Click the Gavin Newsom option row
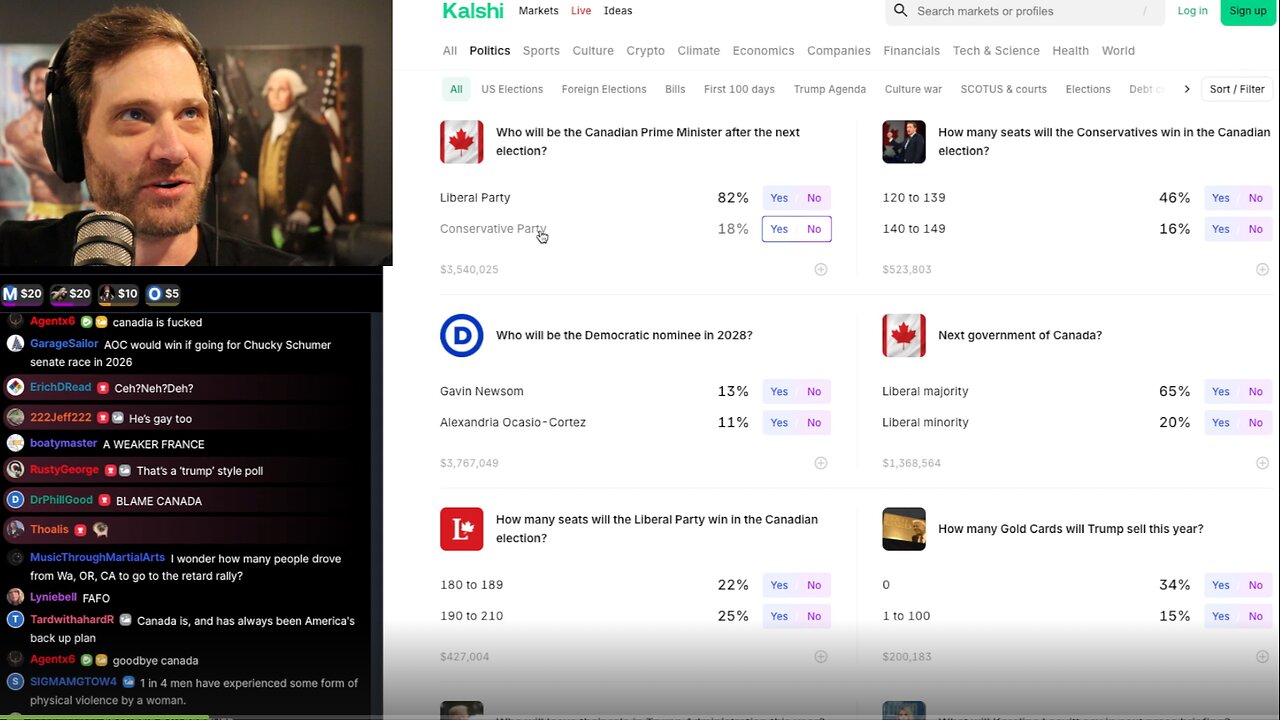This screenshot has height=720, width=1280. coord(635,392)
